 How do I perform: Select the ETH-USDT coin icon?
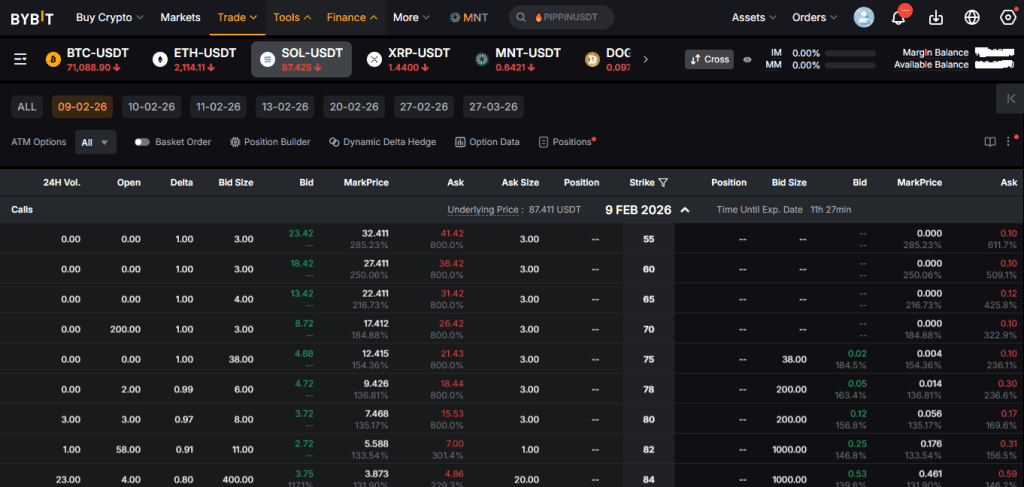coord(160,59)
